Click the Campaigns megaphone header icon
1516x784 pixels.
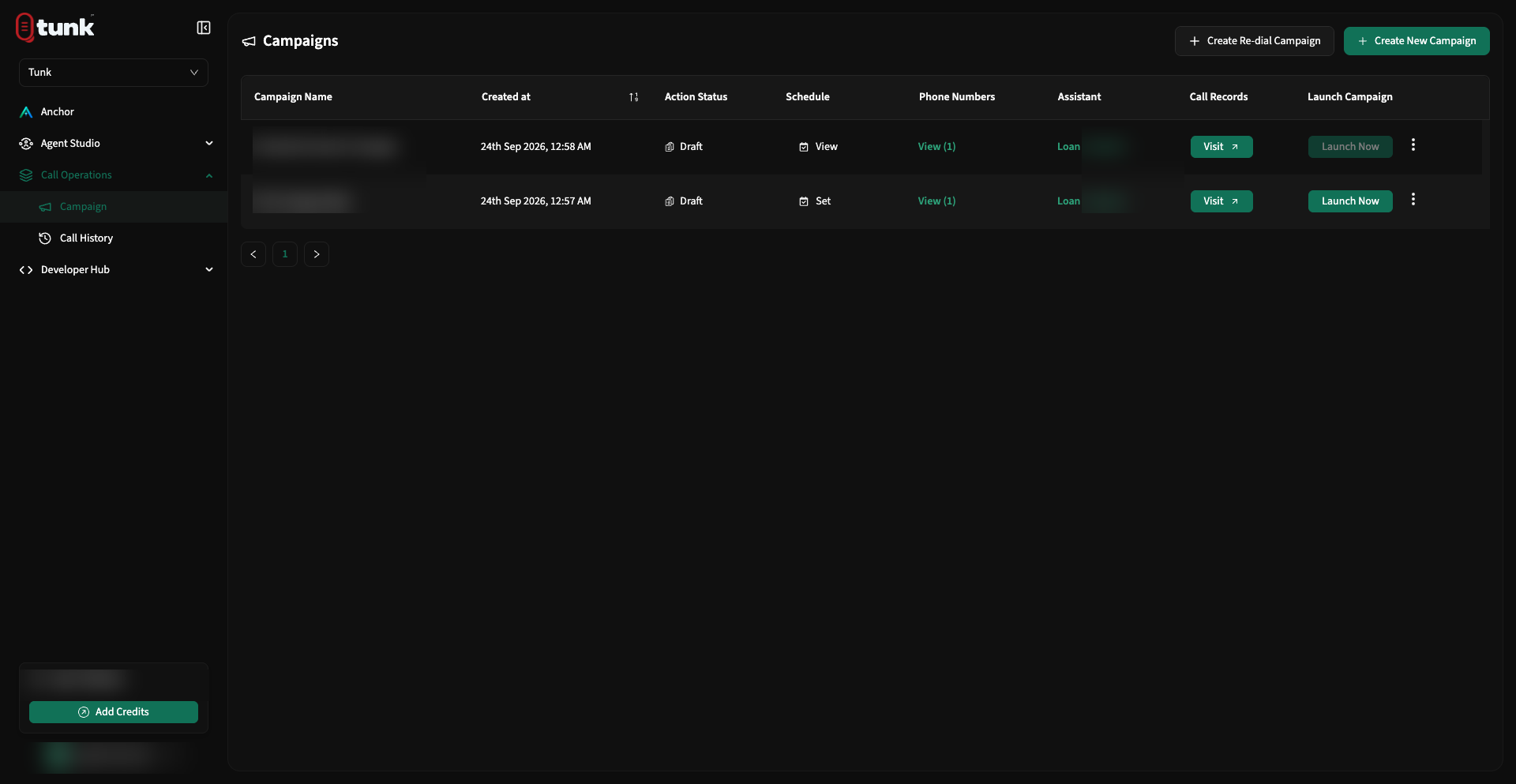coord(249,41)
